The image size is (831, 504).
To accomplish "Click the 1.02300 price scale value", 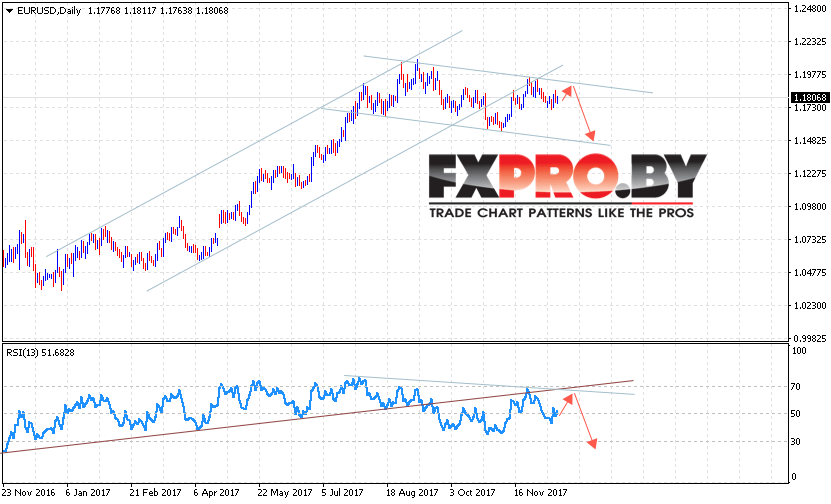I will coord(810,305).
